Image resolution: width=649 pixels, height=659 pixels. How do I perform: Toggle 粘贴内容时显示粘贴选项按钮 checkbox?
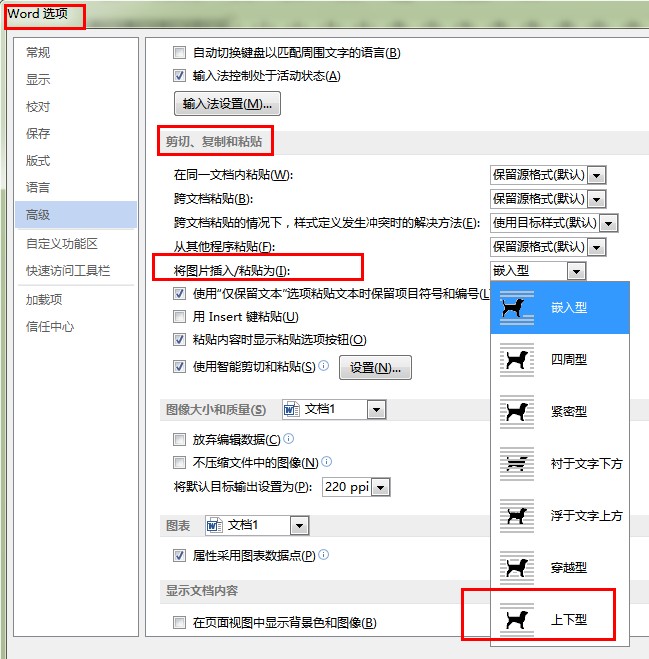click(x=179, y=339)
